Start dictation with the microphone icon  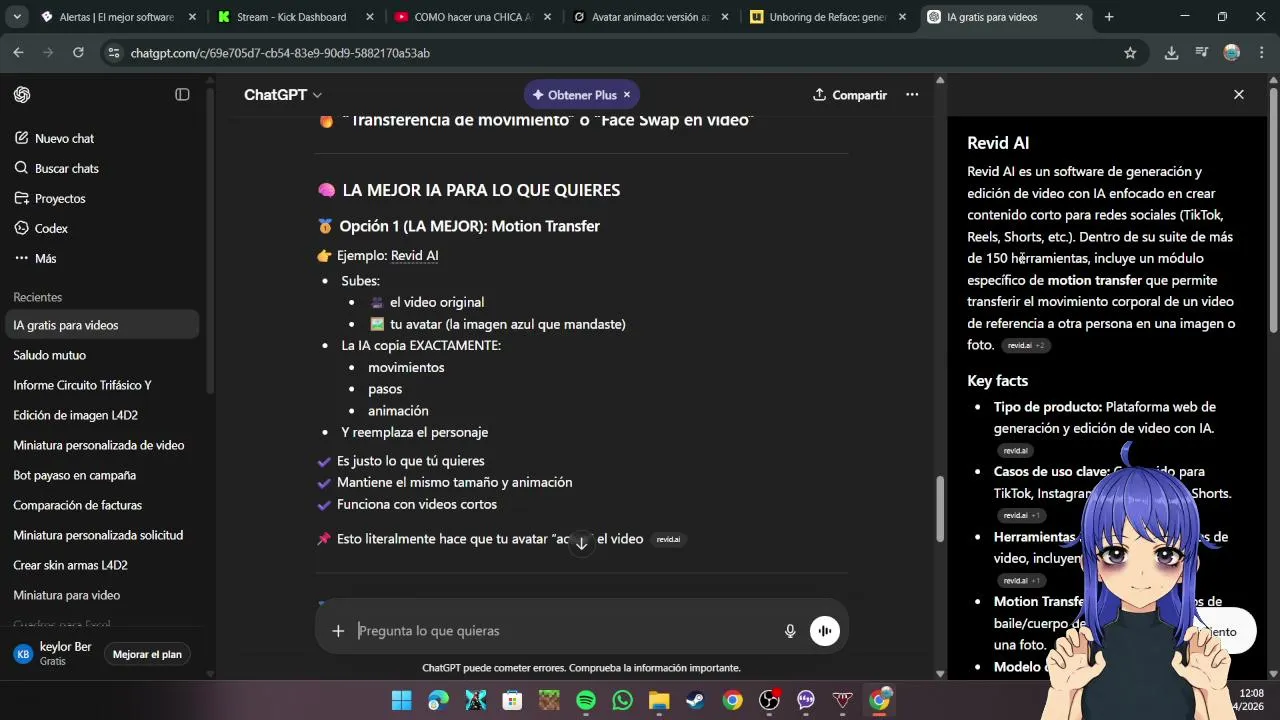click(790, 631)
